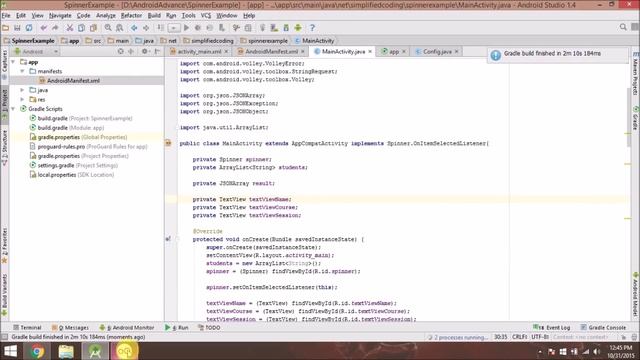The image size is (640, 360).
Task: Switch to the activity_main.xml editor tab
Action: pos(199,52)
